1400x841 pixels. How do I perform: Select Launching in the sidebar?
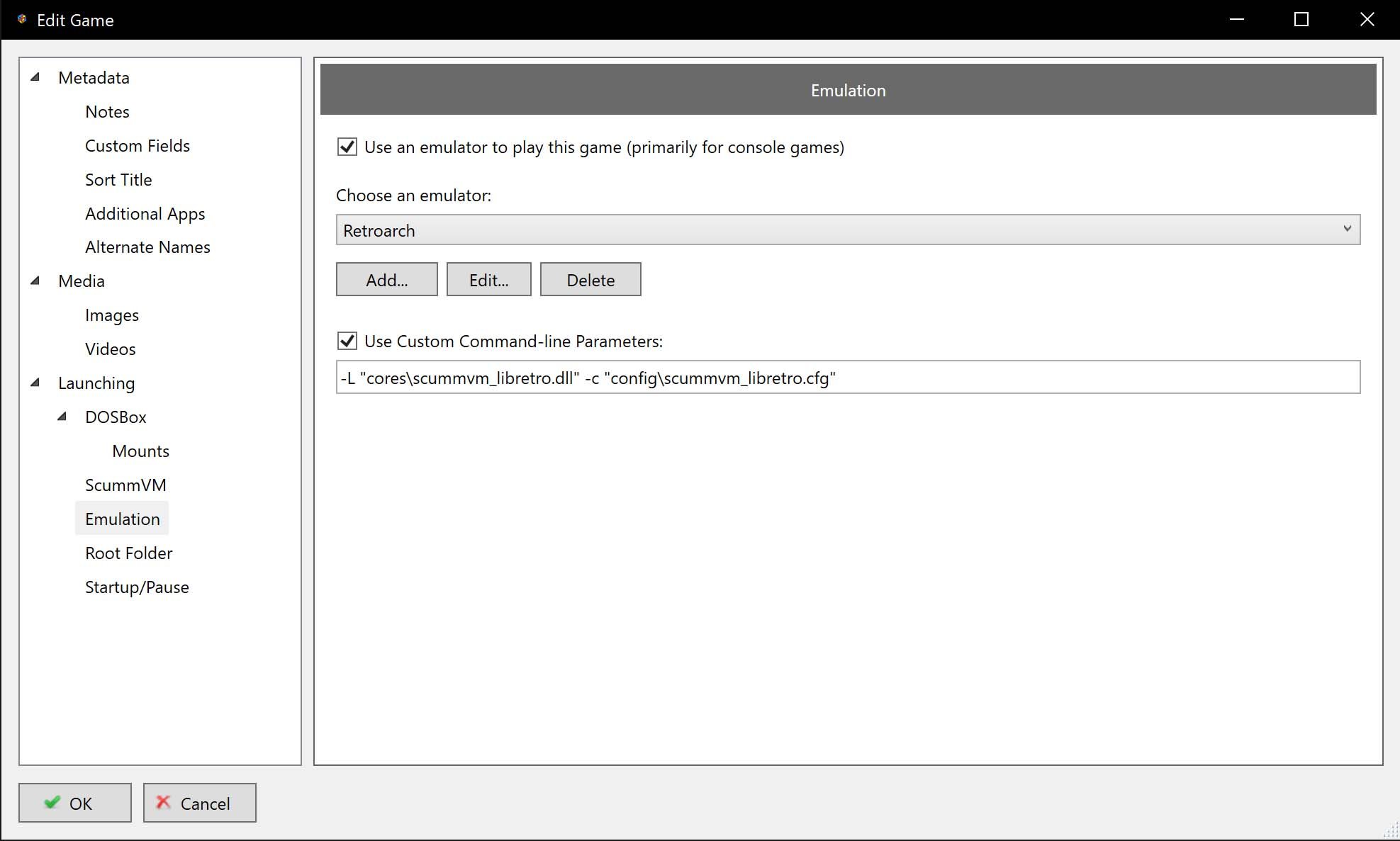click(x=96, y=383)
